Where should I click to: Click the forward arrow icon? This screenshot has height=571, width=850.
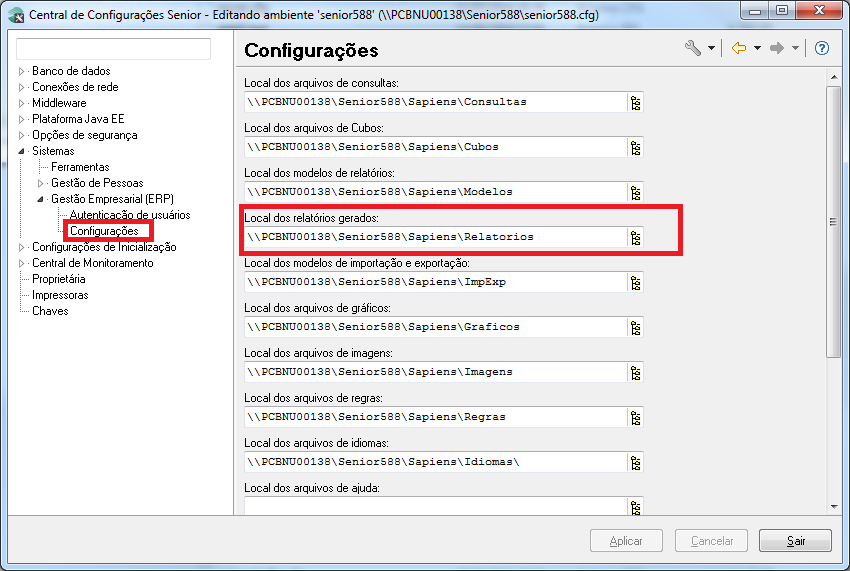[777, 48]
